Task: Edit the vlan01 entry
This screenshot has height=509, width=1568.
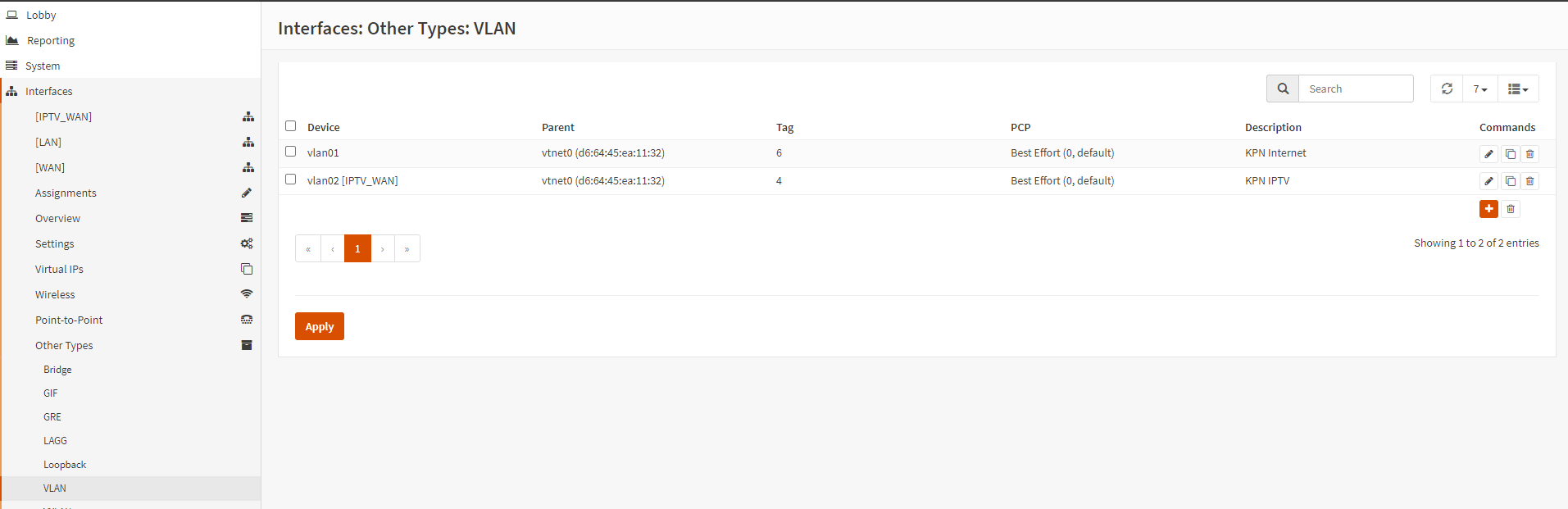Action: click(x=1488, y=154)
